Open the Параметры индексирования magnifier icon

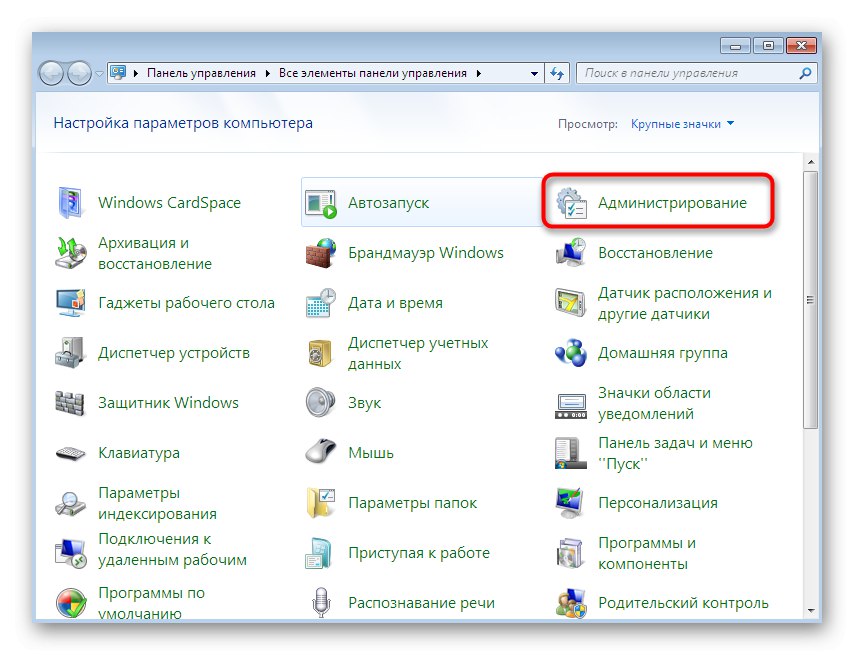pos(70,504)
